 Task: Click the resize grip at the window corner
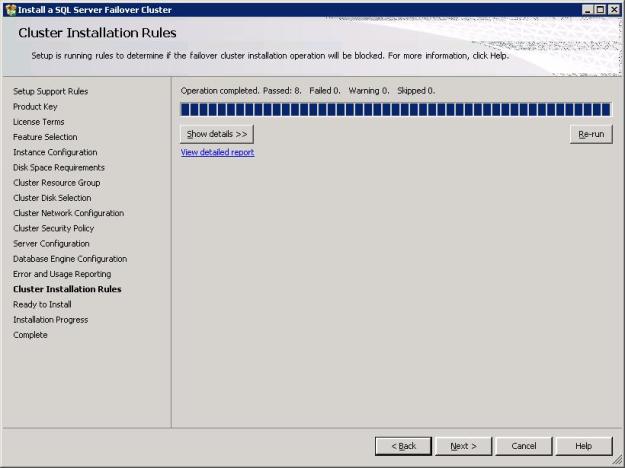(617, 461)
